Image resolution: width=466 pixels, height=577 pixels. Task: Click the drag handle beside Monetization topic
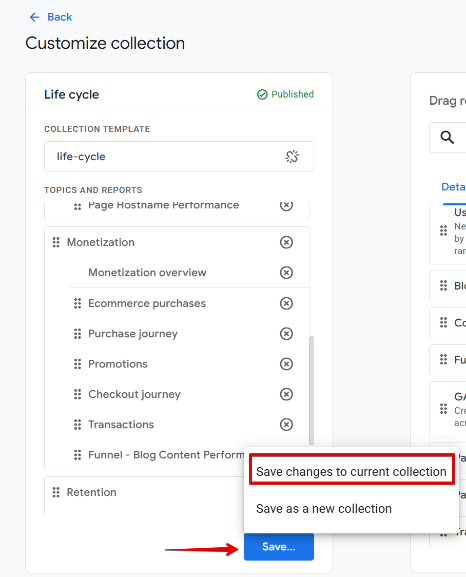coord(56,242)
